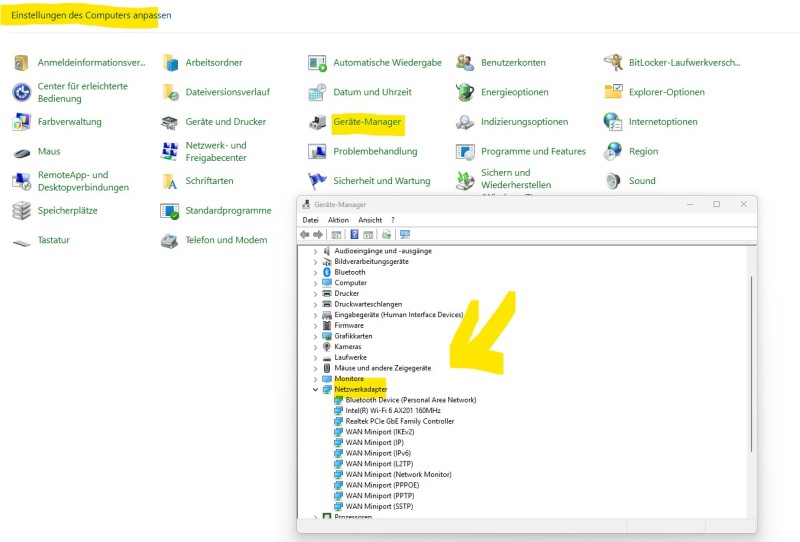Click the scan for hardware changes monitor icon
Screen dimensions: 800x542
click(x=404, y=235)
